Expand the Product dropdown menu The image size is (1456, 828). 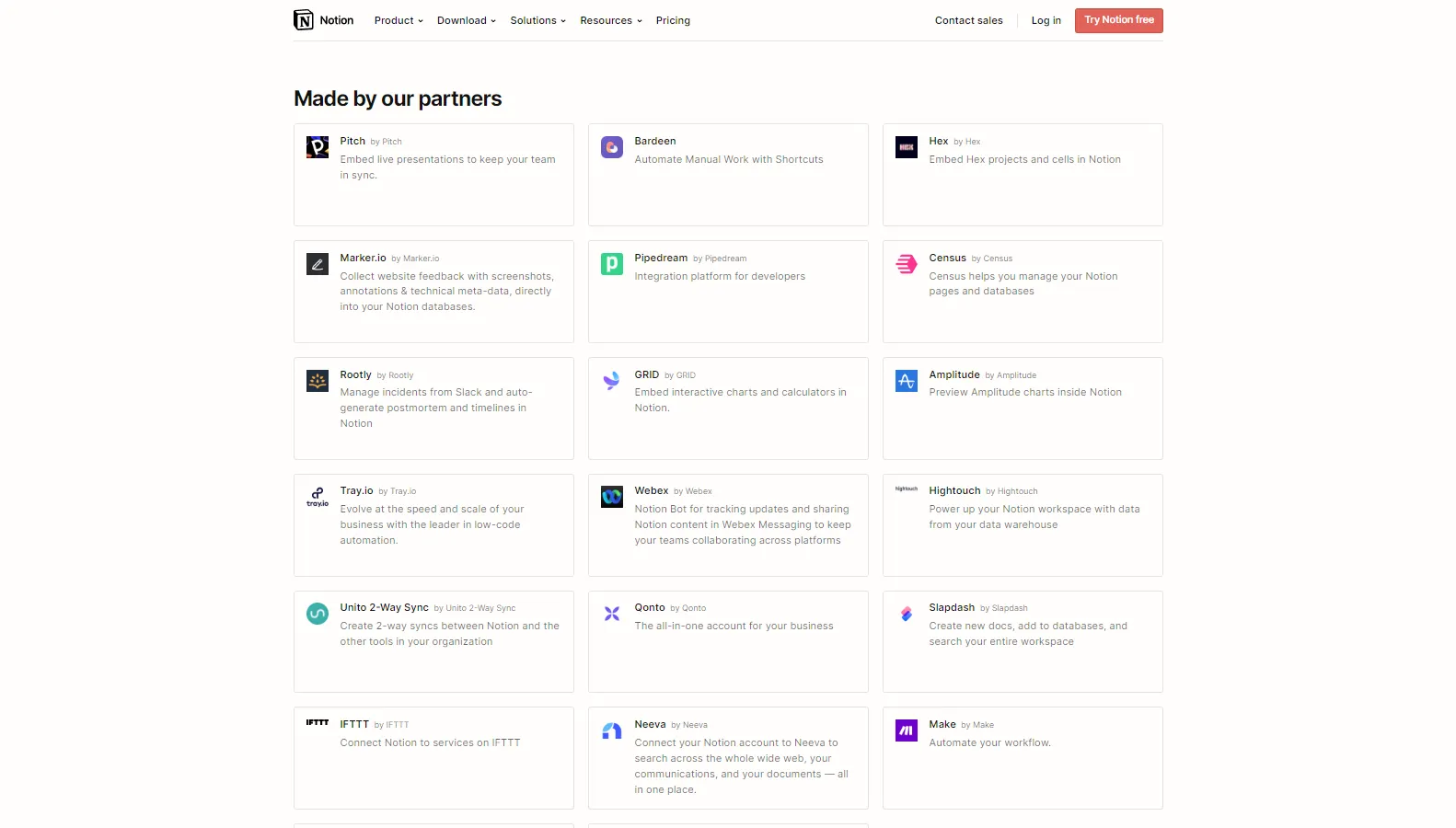[399, 20]
